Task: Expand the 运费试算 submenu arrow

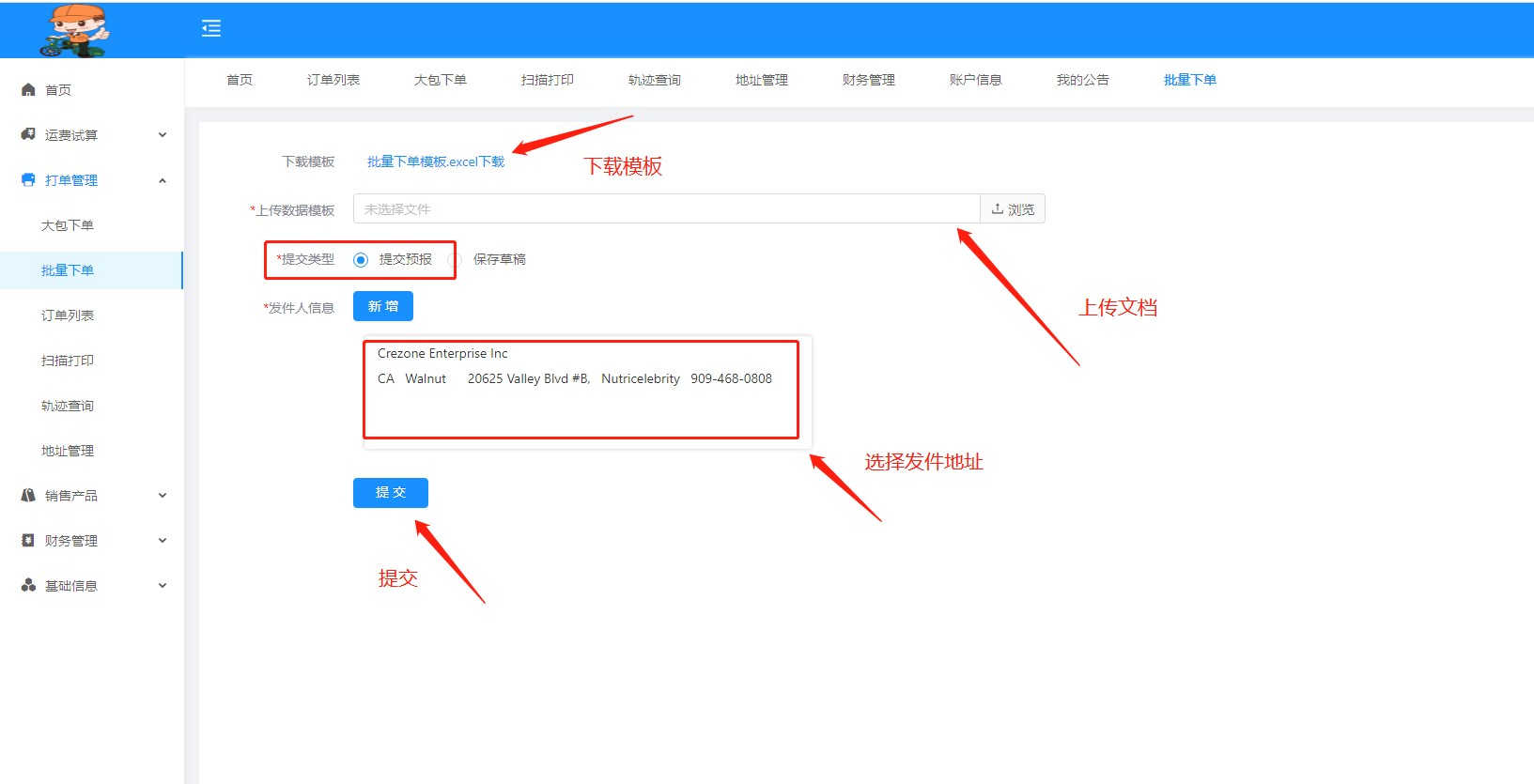Action: (163, 135)
